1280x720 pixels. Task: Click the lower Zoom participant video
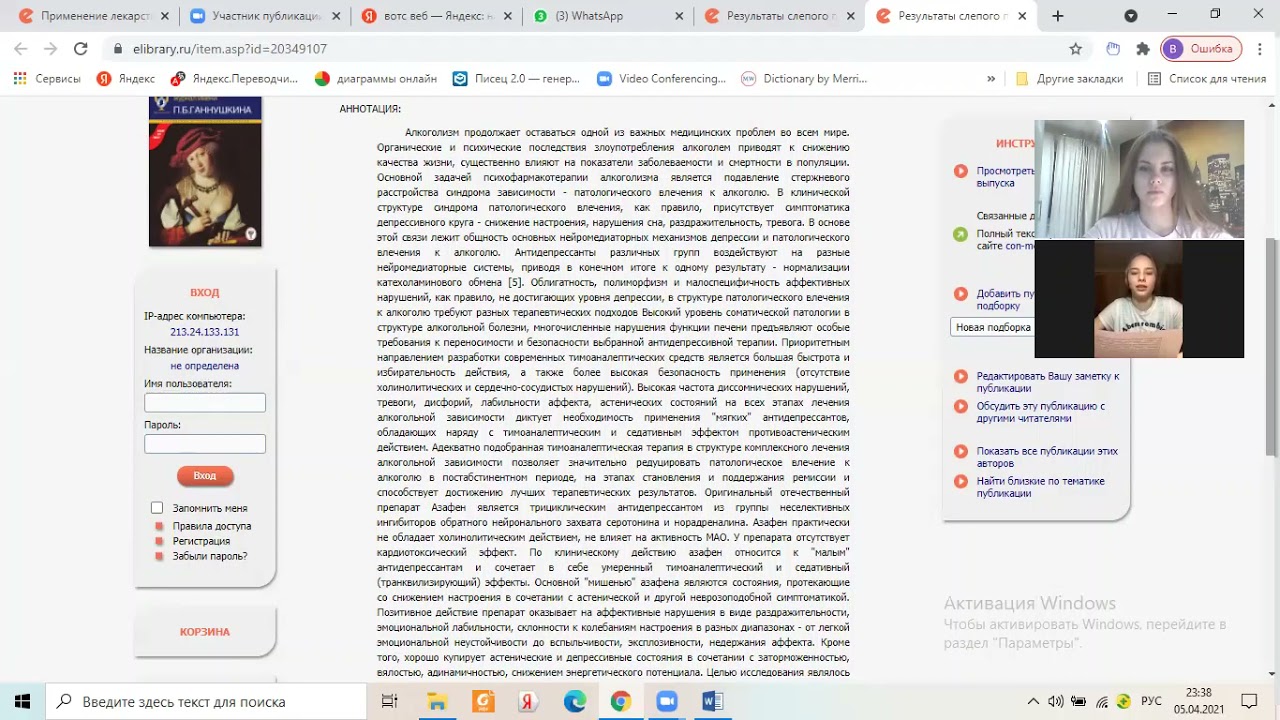1139,299
